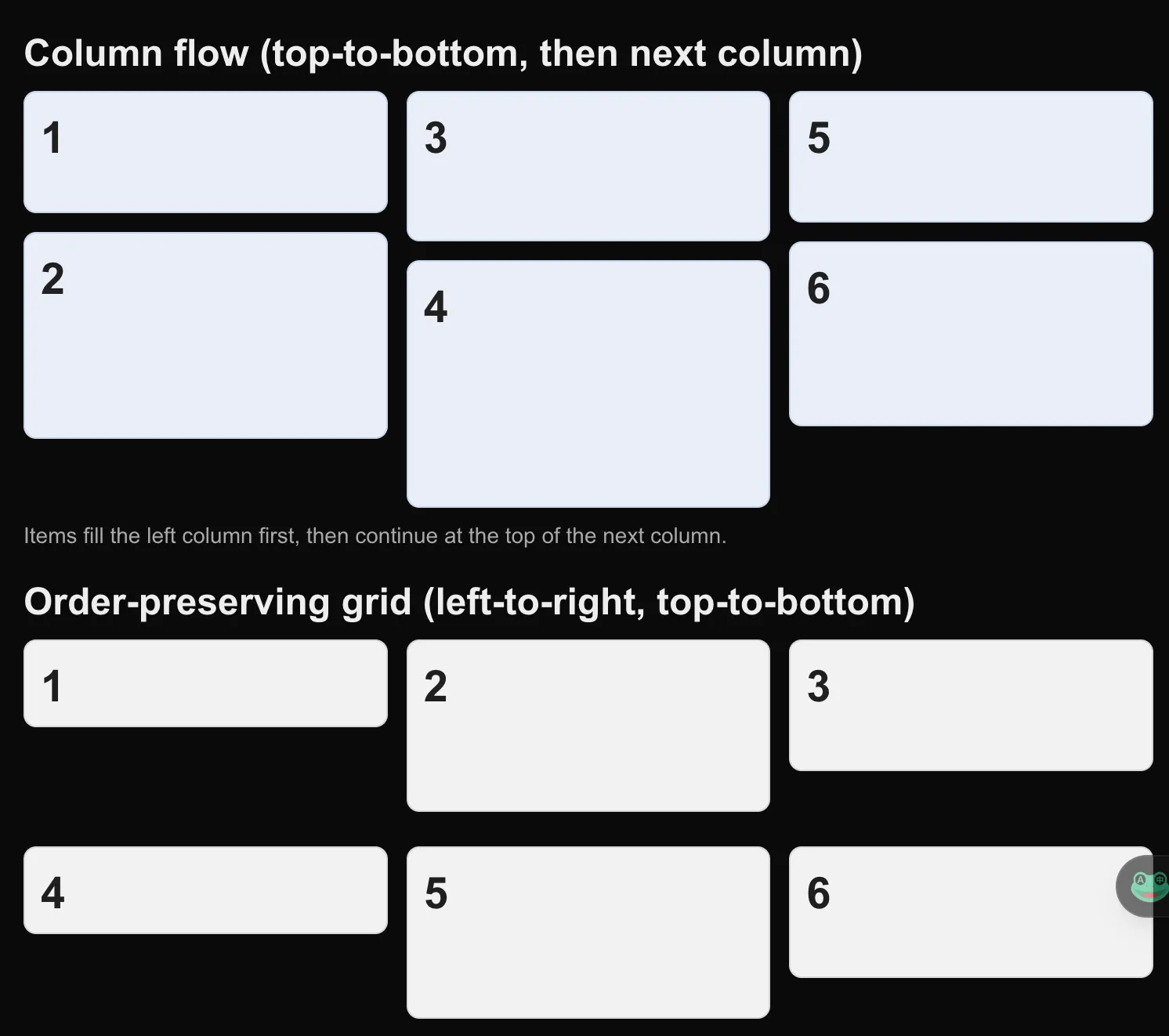The width and height of the screenshot is (1169, 1036).
Task: Click the digit 6 label in Column flow
Action: pyautogui.click(x=818, y=288)
